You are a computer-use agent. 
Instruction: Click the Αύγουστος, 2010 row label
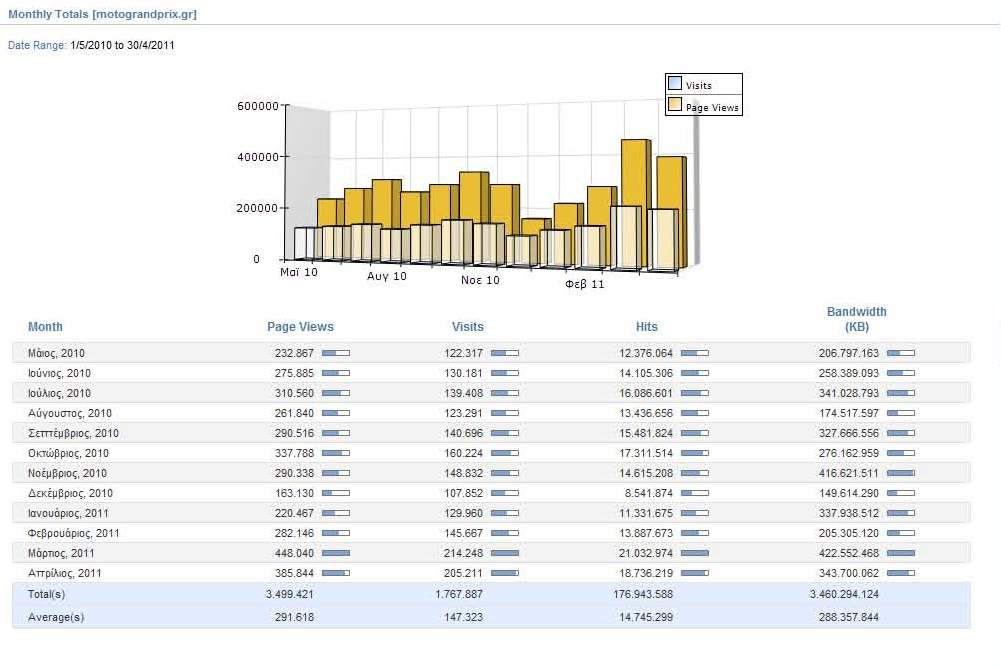pyautogui.click(x=70, y=413)
